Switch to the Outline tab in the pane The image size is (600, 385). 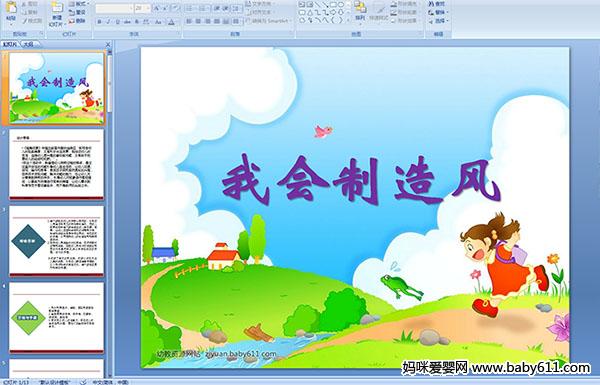(x=28, y=44)
